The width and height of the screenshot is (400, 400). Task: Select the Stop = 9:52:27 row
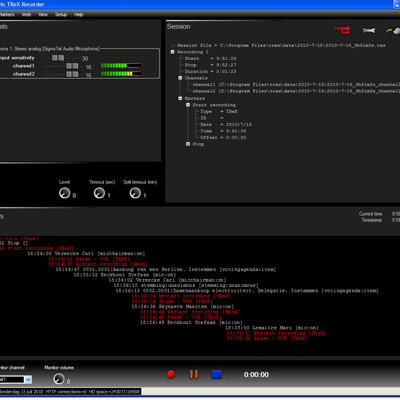tap(211, 65)
